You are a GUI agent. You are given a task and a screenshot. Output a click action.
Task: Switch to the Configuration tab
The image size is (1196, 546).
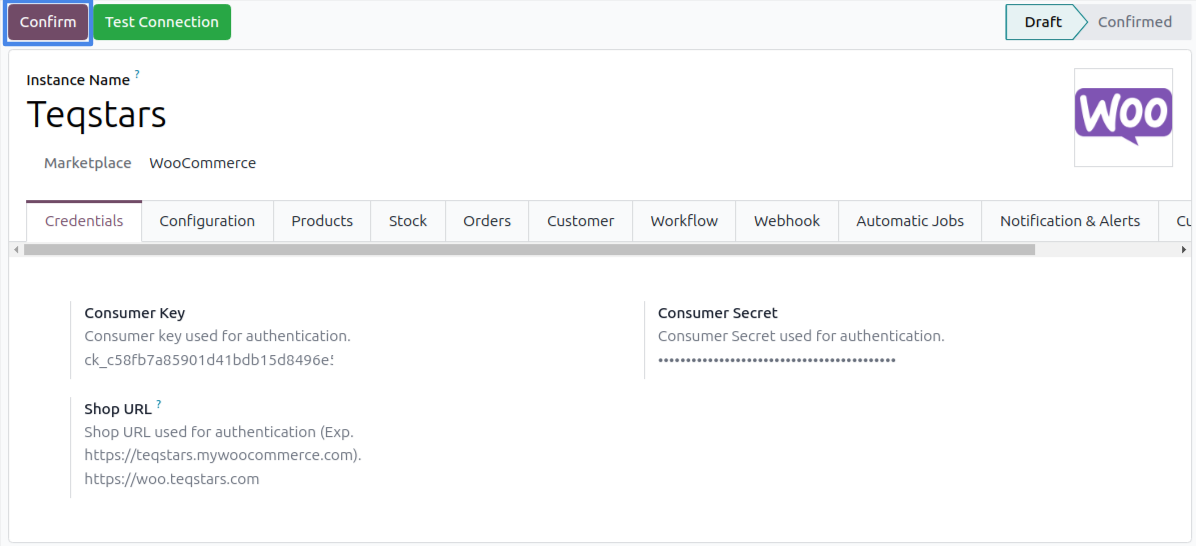[x=207, y=221]
